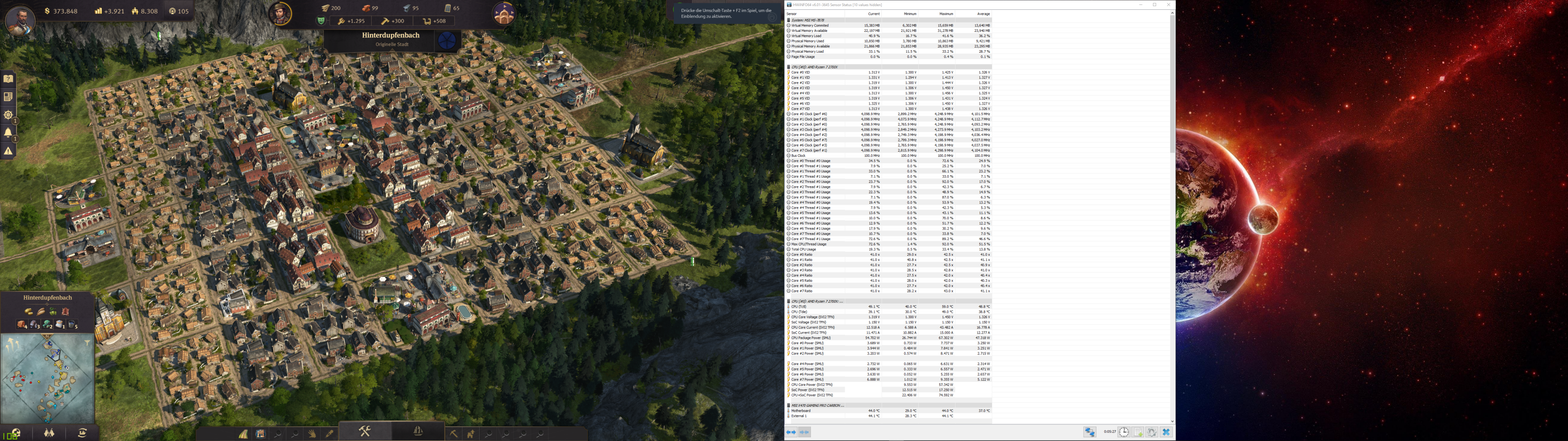The image size is (1568, 441).
Task: Click the HWiNFO reset clock button
Action: click(x=1124, y=432)
